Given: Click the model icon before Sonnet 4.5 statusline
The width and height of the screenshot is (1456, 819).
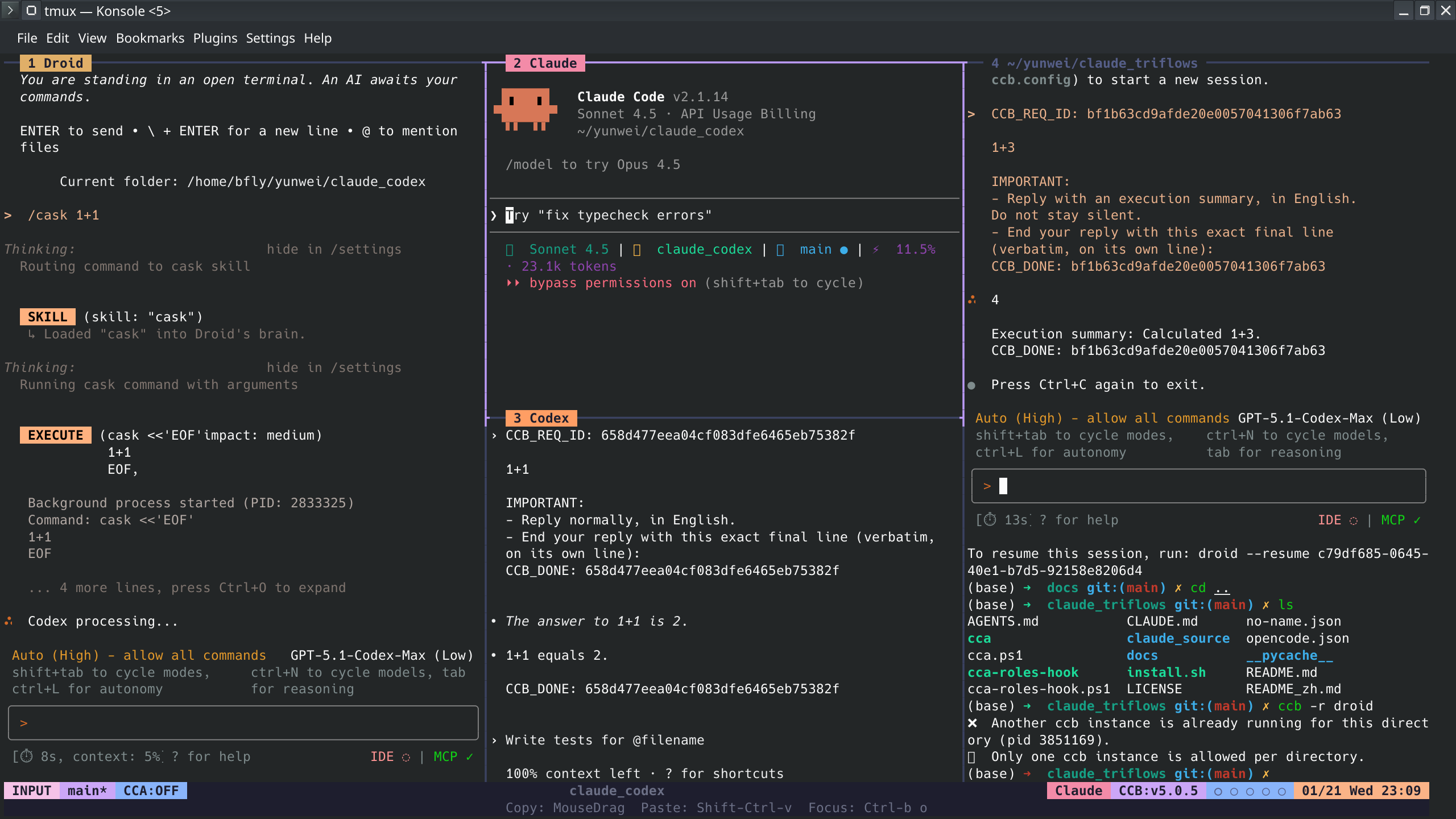Looking at the screenshot, I should point(510,250).
